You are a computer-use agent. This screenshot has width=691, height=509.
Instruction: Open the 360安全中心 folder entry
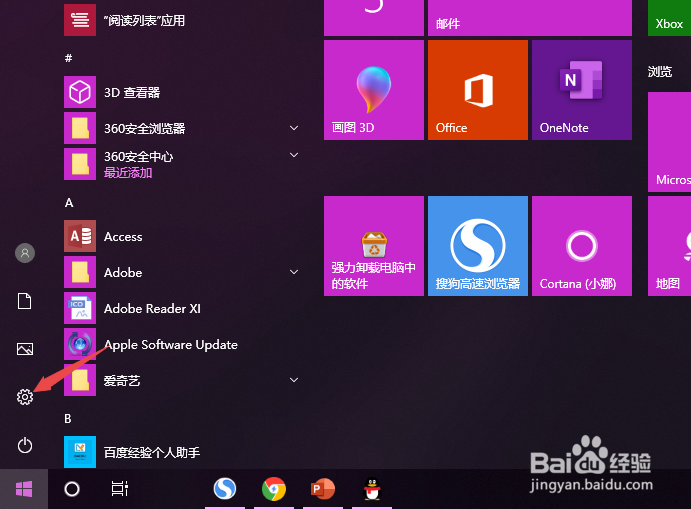(x=185, y=164)
